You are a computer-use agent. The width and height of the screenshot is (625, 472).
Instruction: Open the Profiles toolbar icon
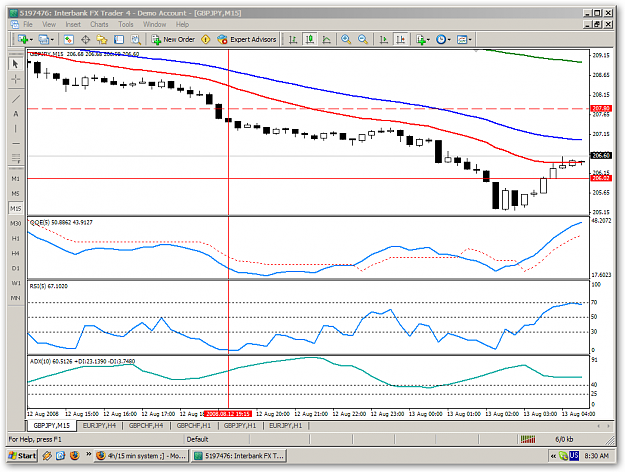click(43, 39)
